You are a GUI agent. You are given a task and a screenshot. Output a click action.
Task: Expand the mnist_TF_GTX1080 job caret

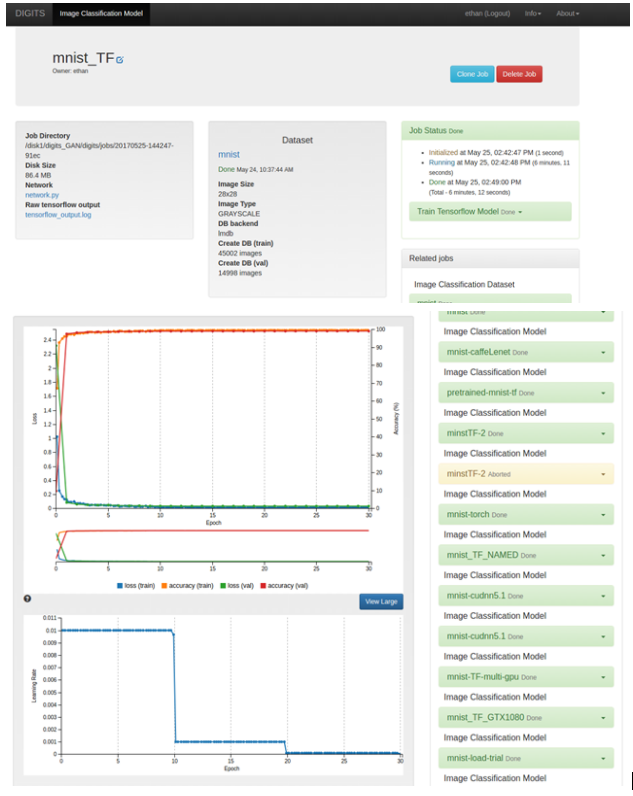click(603, 718)
